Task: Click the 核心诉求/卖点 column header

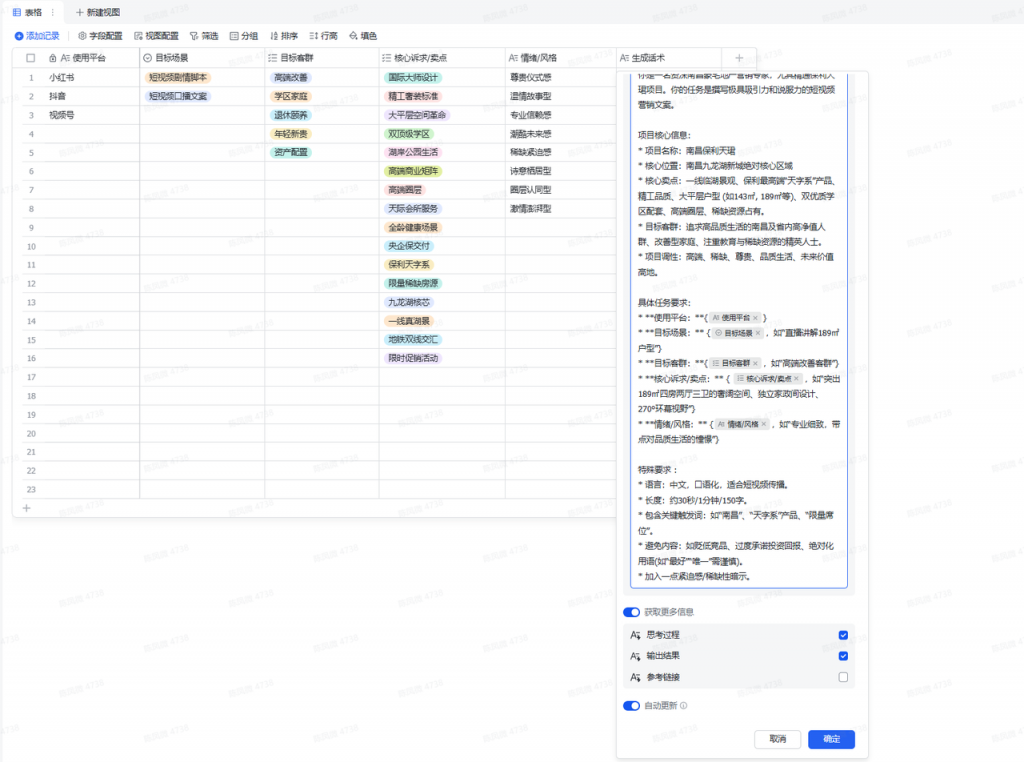Action: tap(441, 58)
